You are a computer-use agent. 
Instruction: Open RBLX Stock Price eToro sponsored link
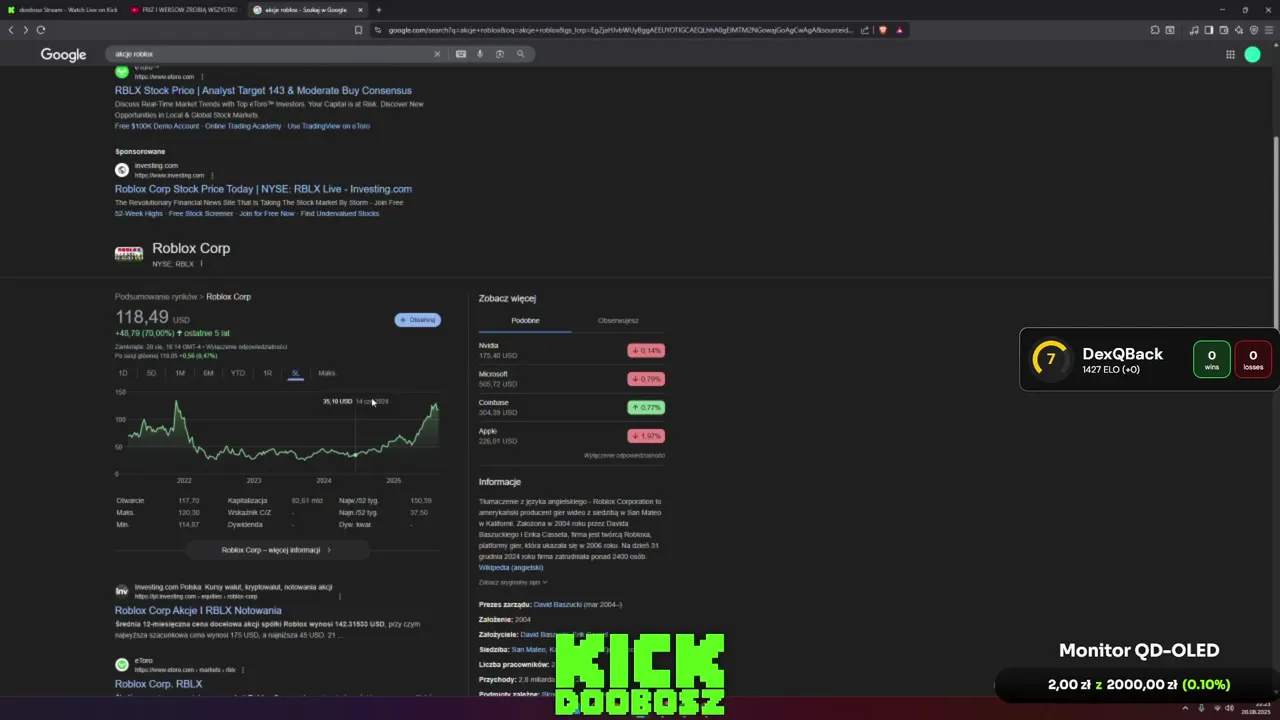pos(263,90)
